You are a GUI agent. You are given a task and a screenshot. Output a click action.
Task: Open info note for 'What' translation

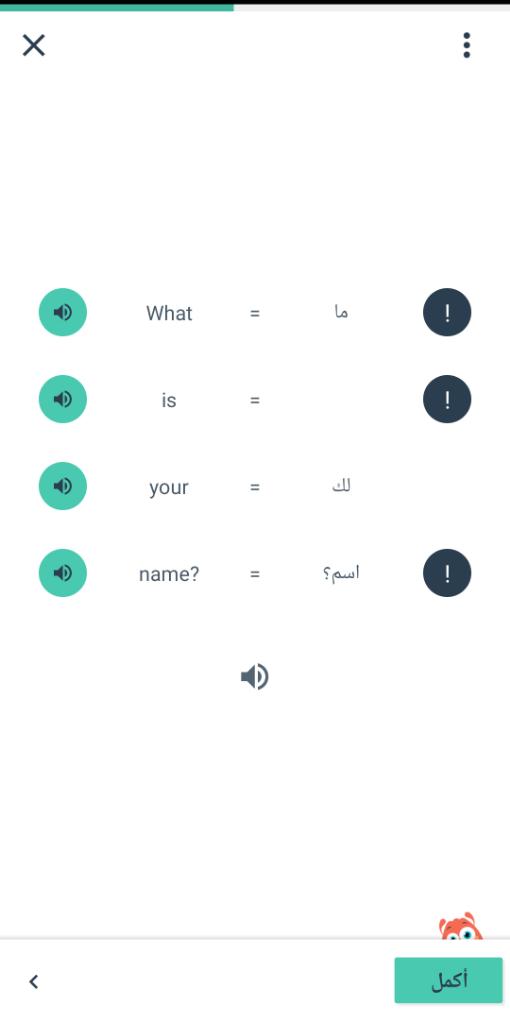[x=447, y=312]
